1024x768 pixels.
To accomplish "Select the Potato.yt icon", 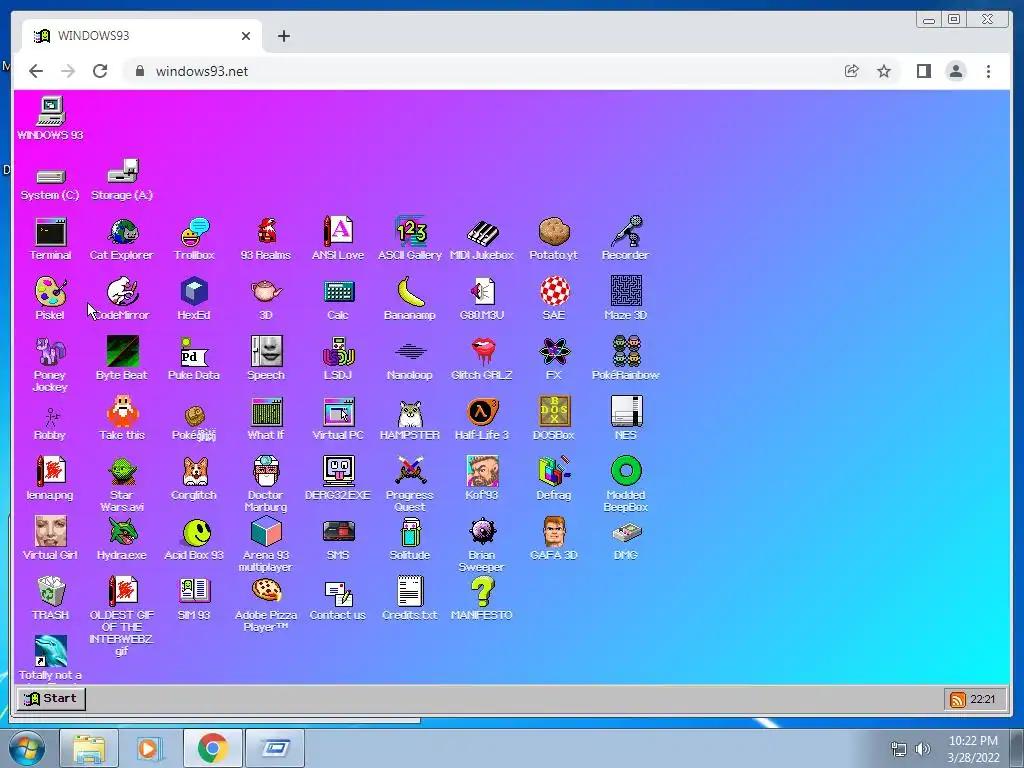I will coord(554,238).
